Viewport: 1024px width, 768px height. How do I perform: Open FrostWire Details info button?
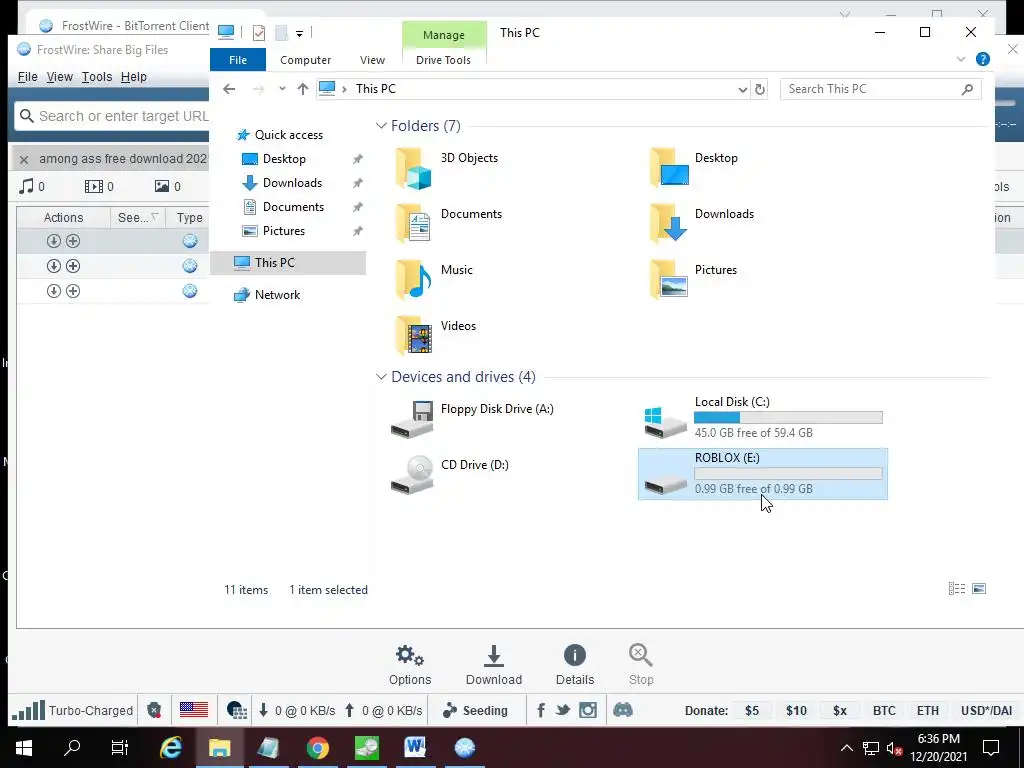pyautogui.click(x=575, y=665)
